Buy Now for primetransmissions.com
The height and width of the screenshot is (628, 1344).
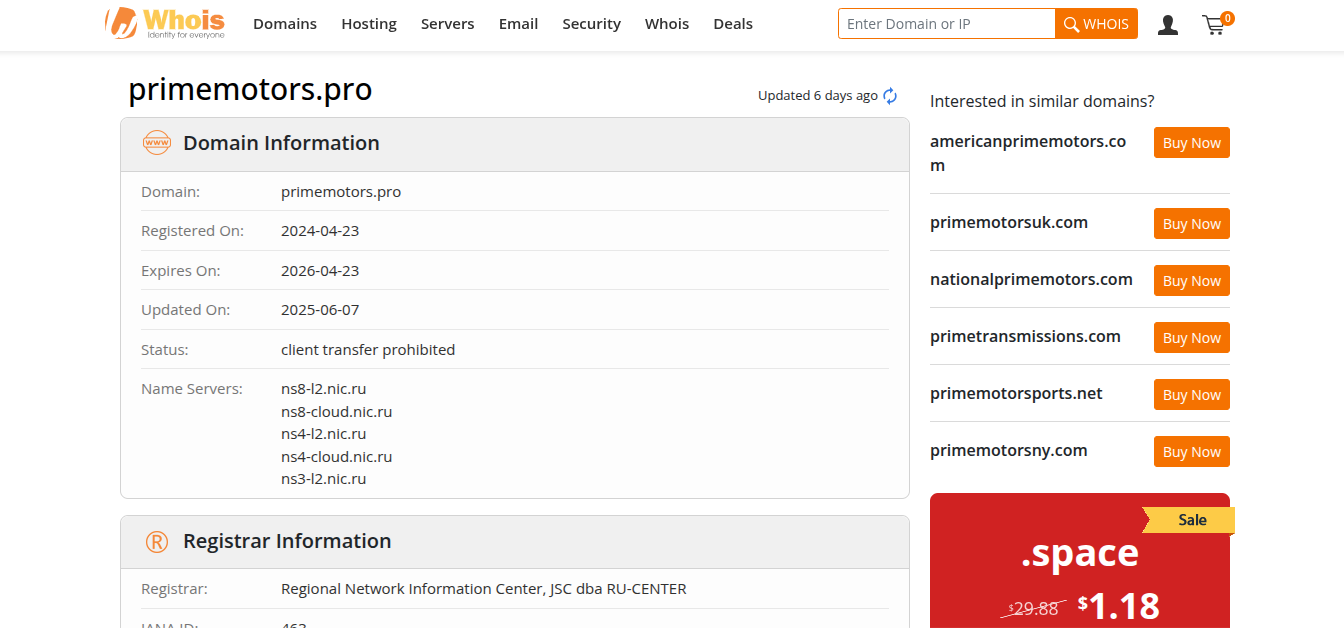(1191, 338)
